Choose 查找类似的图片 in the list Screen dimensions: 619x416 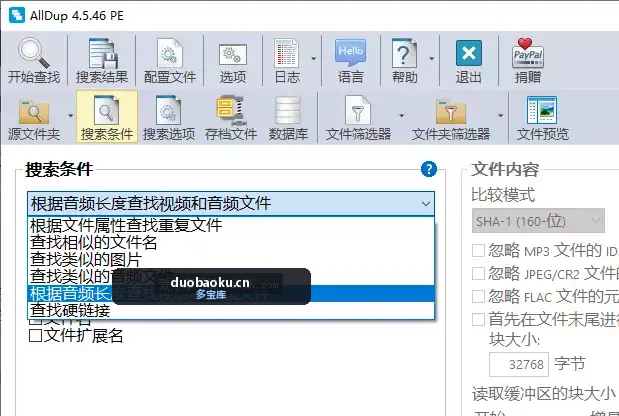click(231, 260)
